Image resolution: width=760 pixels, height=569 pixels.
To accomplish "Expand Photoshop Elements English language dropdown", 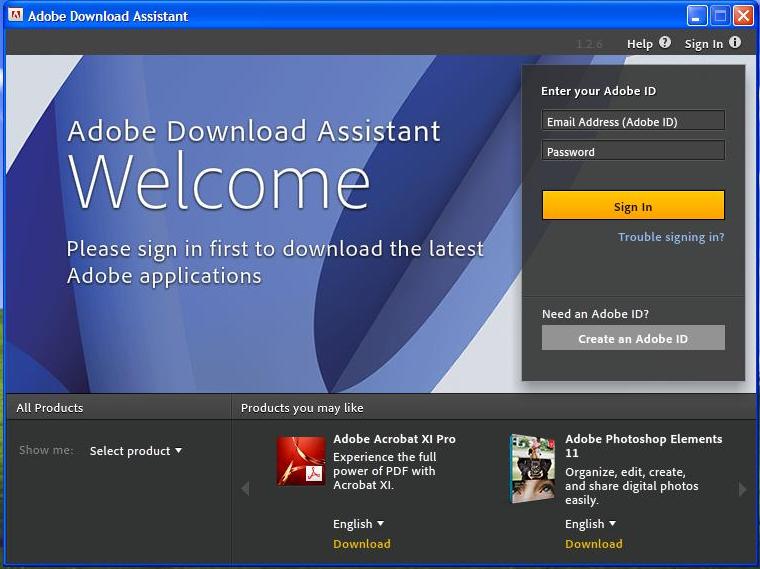I will (590, 524).
